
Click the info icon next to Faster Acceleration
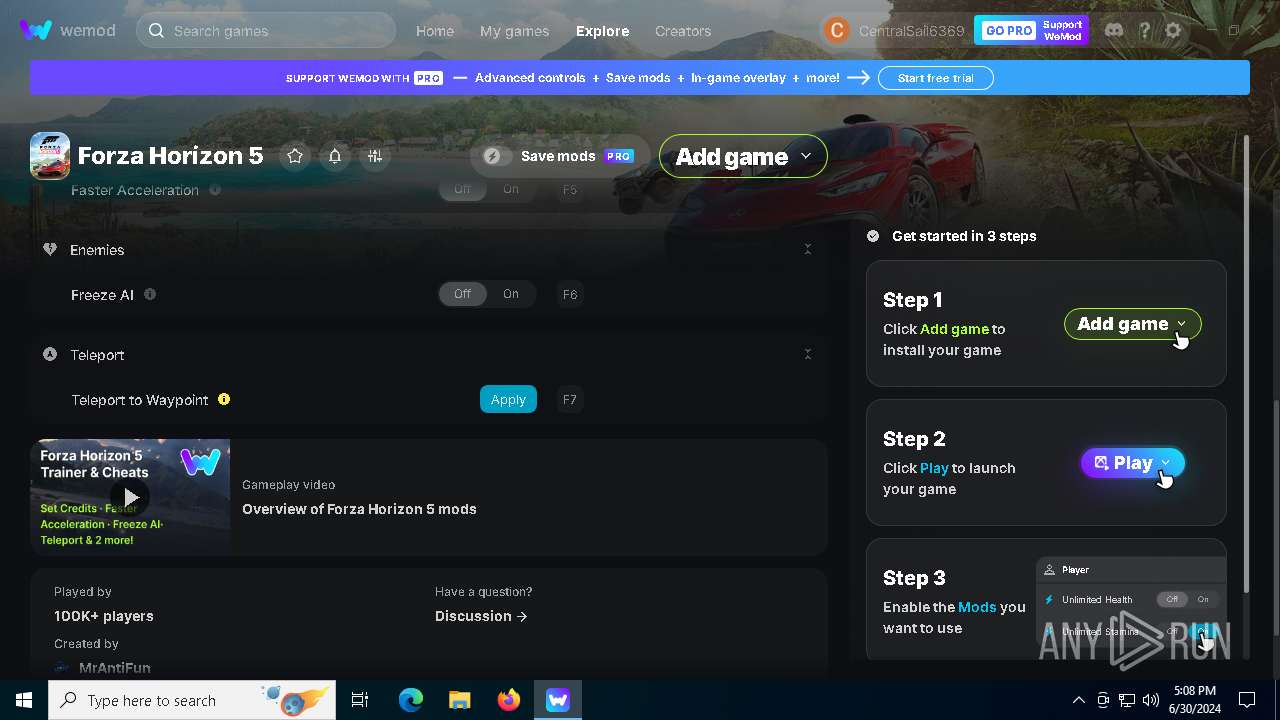coord(215,189)
